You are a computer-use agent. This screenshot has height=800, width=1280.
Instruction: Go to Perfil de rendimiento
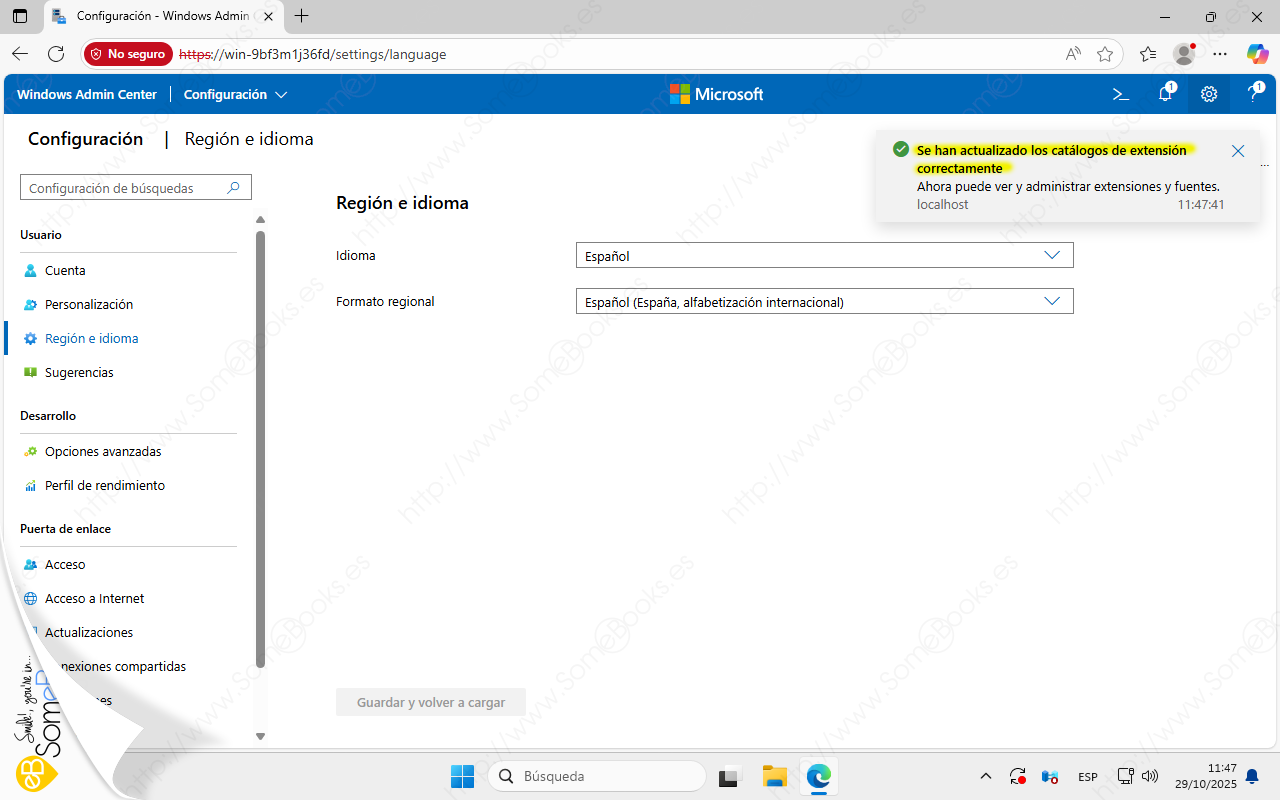105,486
